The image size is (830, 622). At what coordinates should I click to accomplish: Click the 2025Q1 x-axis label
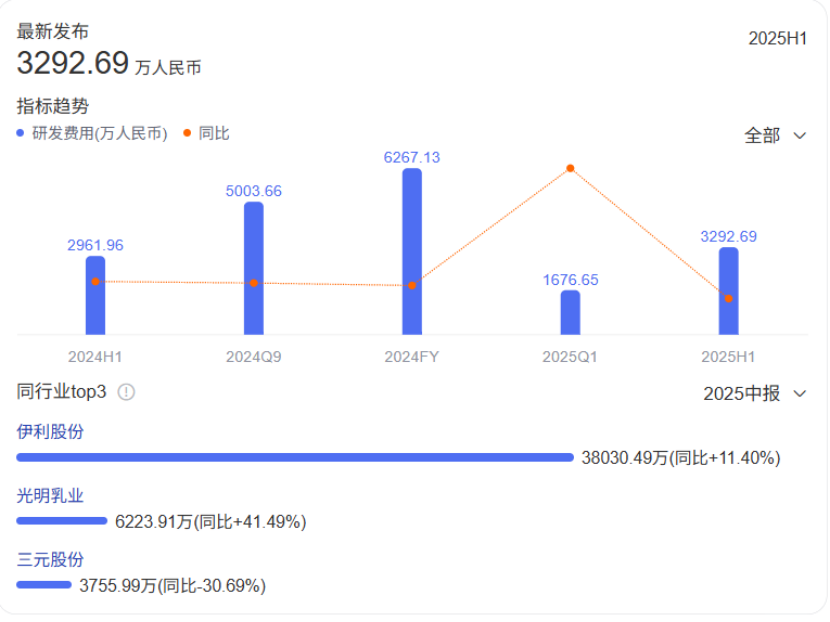(x=570, y=356)
